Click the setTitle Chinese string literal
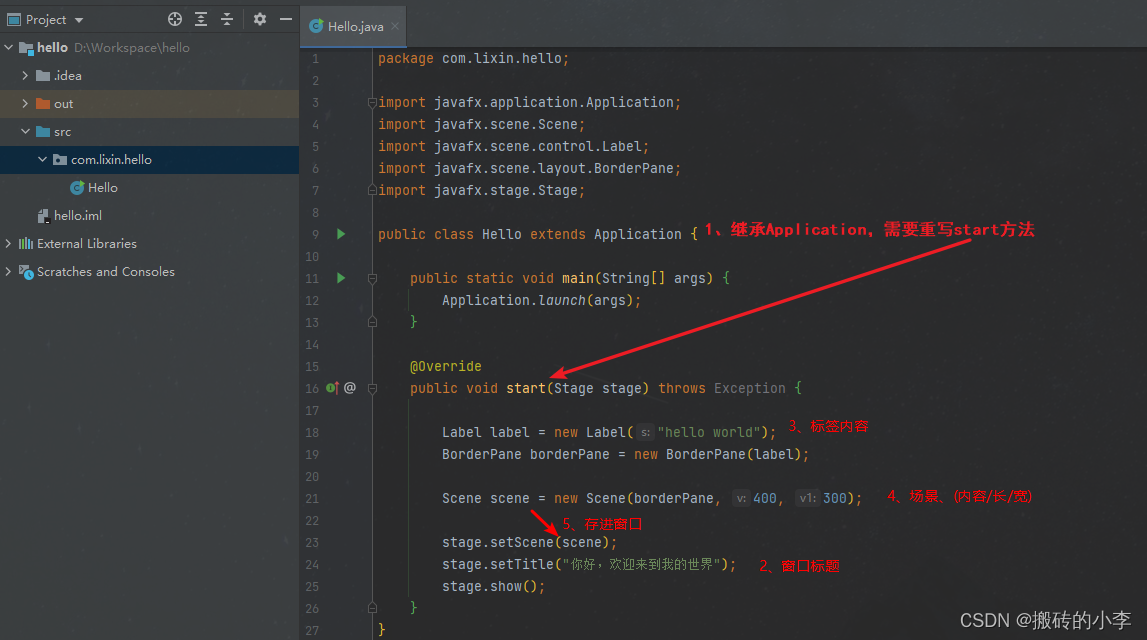Screen dimensions: 1147x640 pyautogui.click(x=642, y=564)
